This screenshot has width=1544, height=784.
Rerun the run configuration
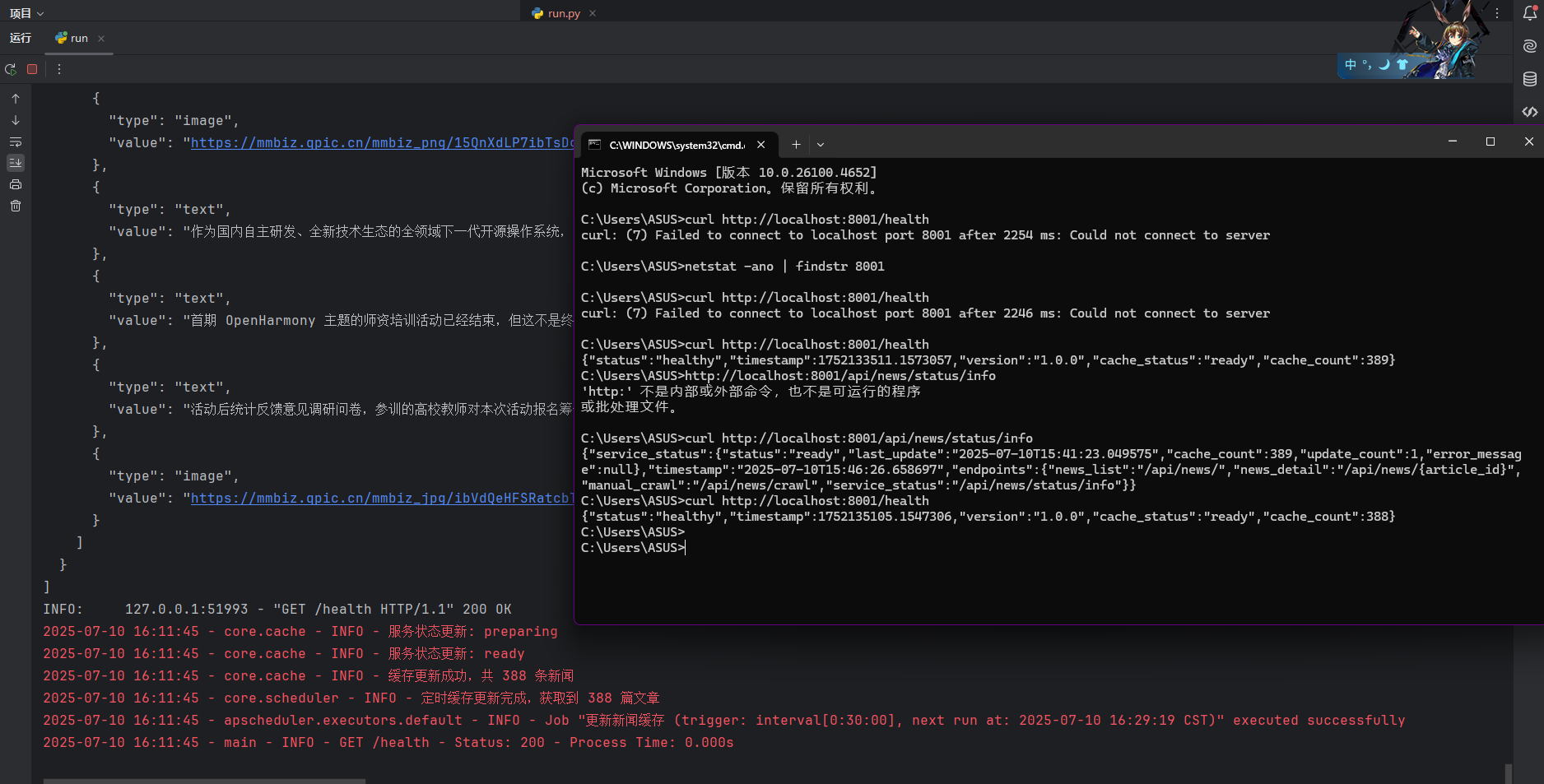(11, 69)
